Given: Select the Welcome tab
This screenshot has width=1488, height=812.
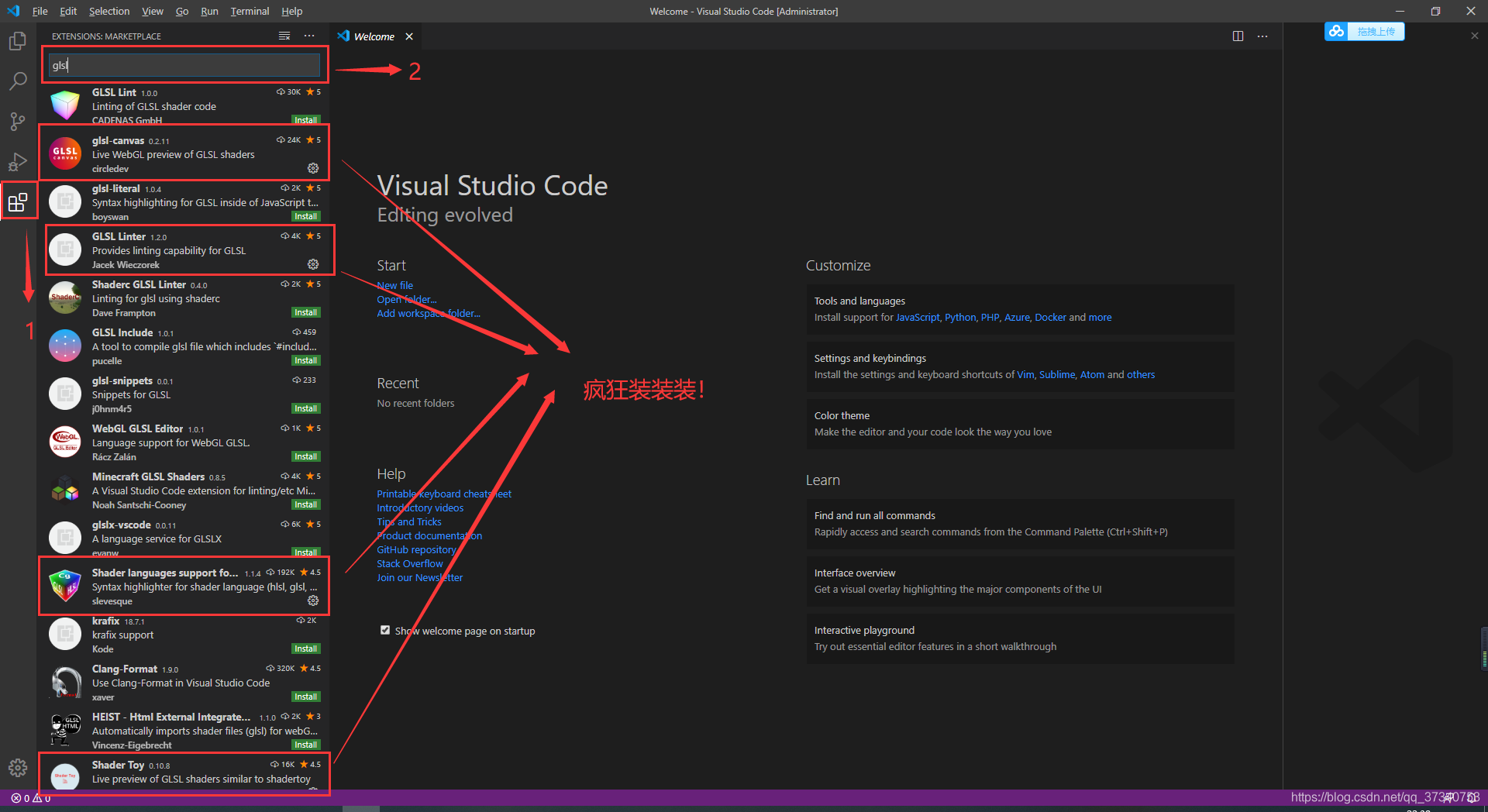Looking at the screenshot, I should click(374, 36).
